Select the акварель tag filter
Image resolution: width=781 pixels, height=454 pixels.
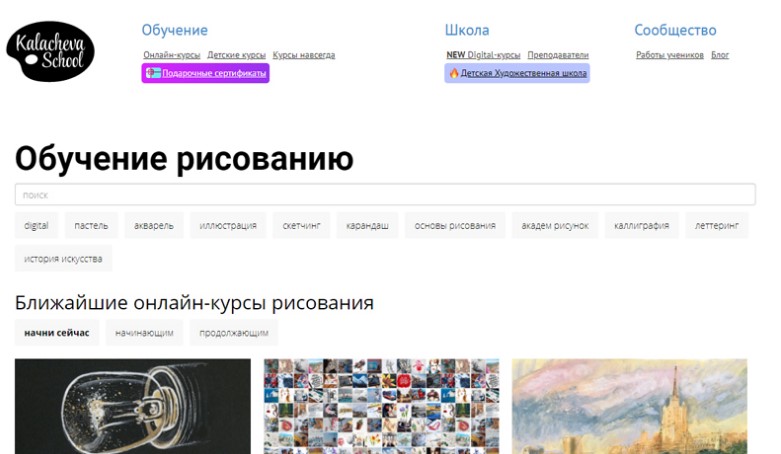(x=154, y=226)
